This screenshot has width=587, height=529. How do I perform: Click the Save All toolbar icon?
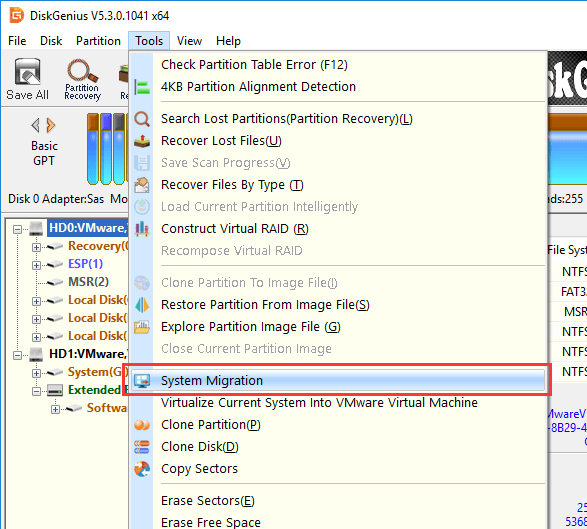tap(27, 79)
